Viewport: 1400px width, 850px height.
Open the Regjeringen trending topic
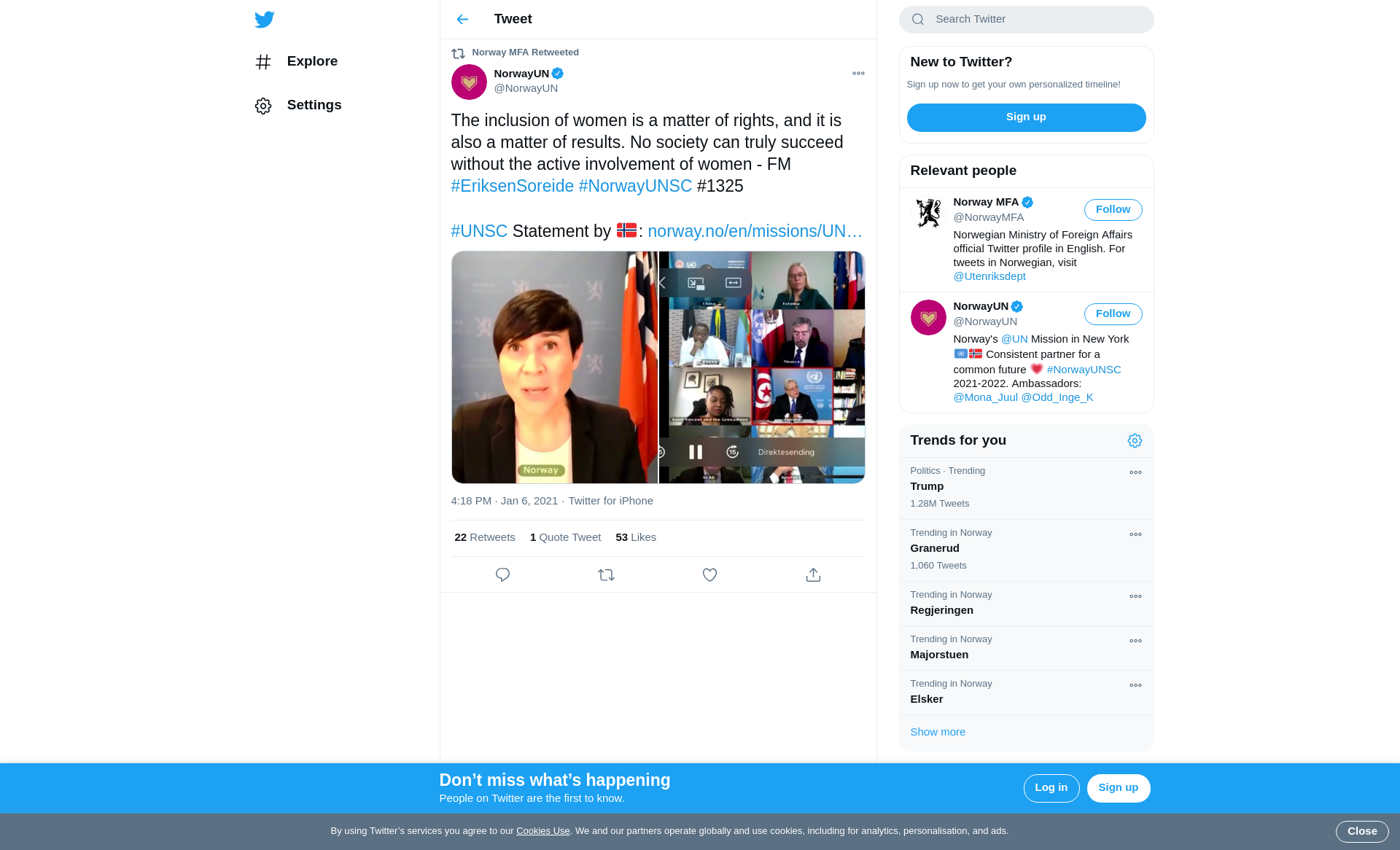(x=1026, y=604)
